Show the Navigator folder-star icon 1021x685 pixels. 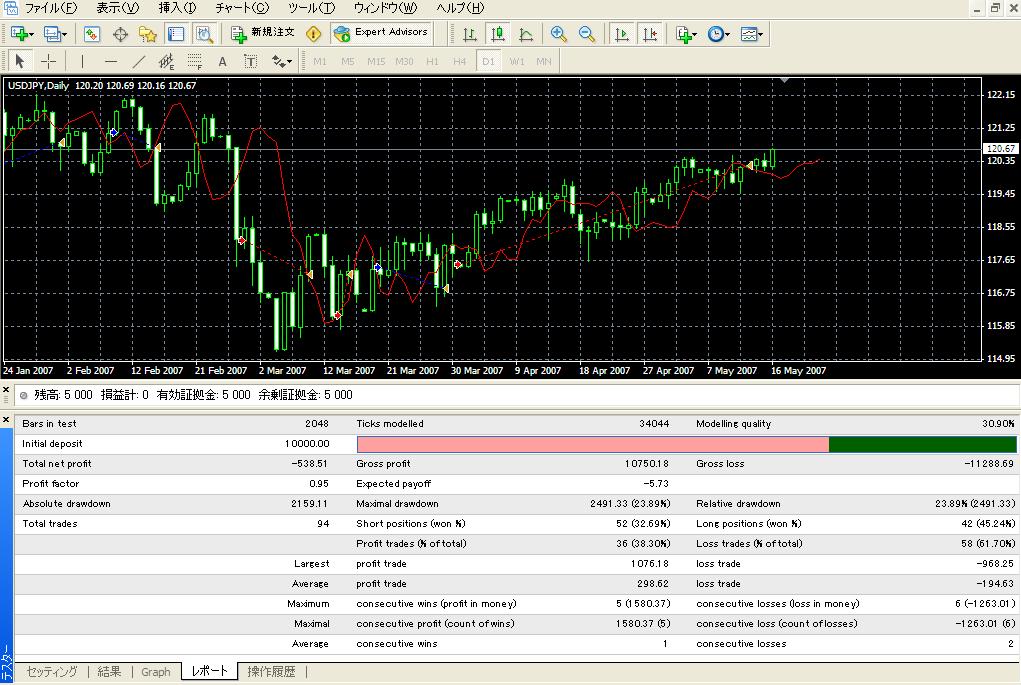[x=148, y=34]
